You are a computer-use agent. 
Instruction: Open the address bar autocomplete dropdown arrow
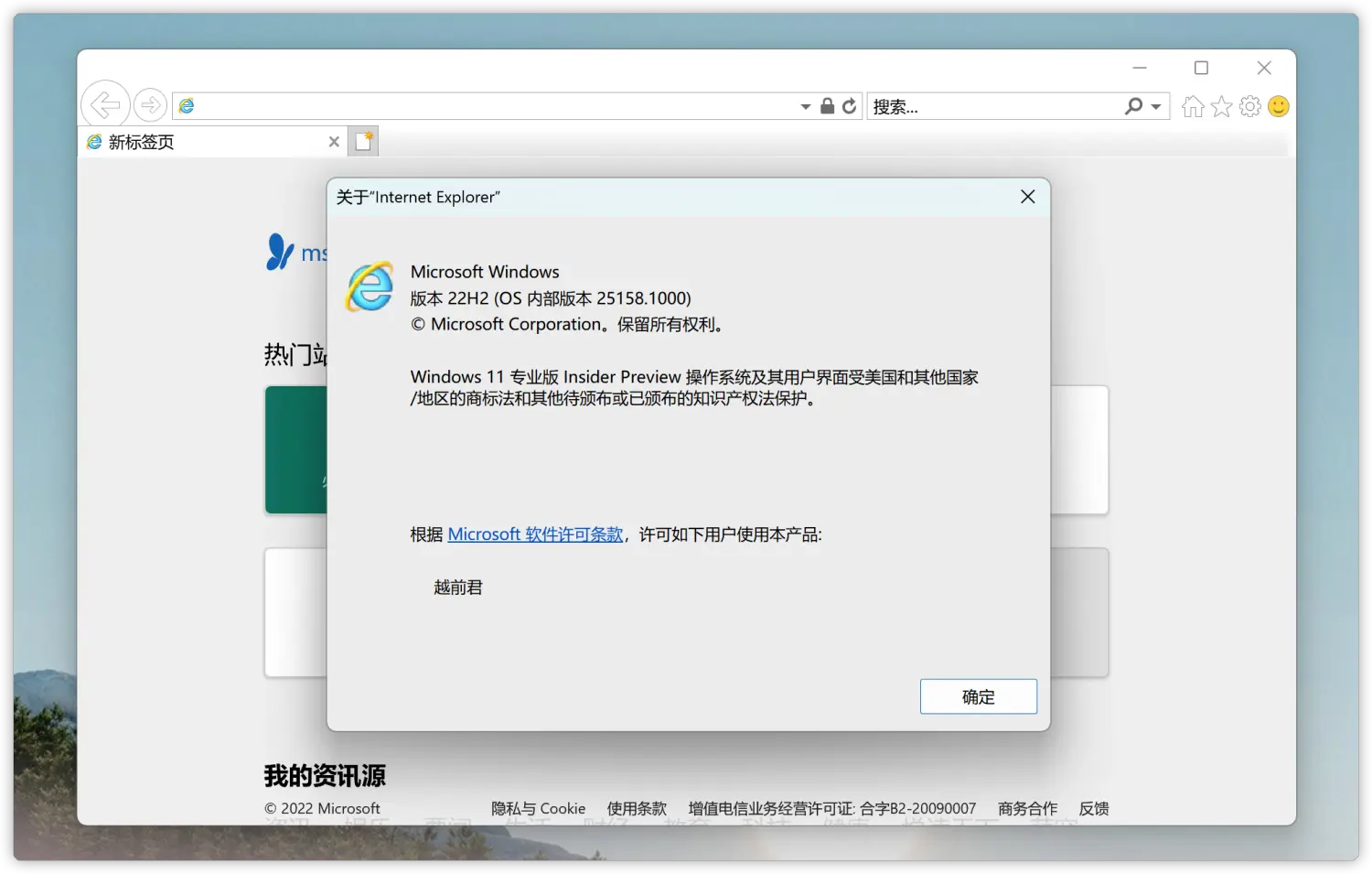point(805,107)
